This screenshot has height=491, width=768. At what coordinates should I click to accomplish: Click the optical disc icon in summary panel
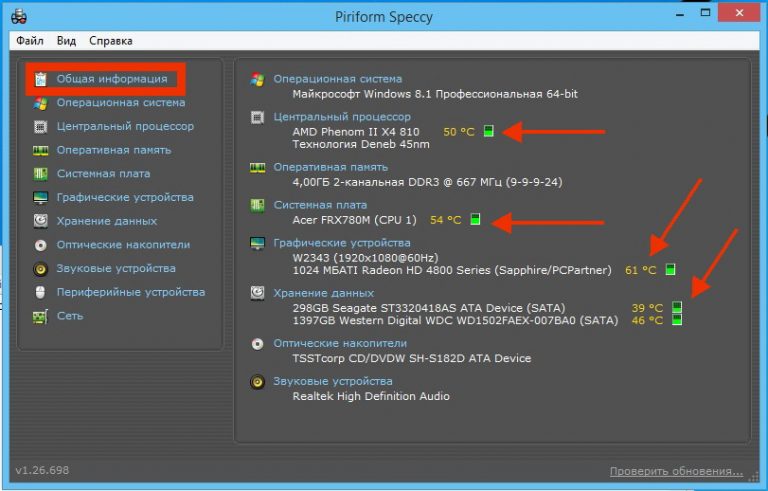(258, 344)
